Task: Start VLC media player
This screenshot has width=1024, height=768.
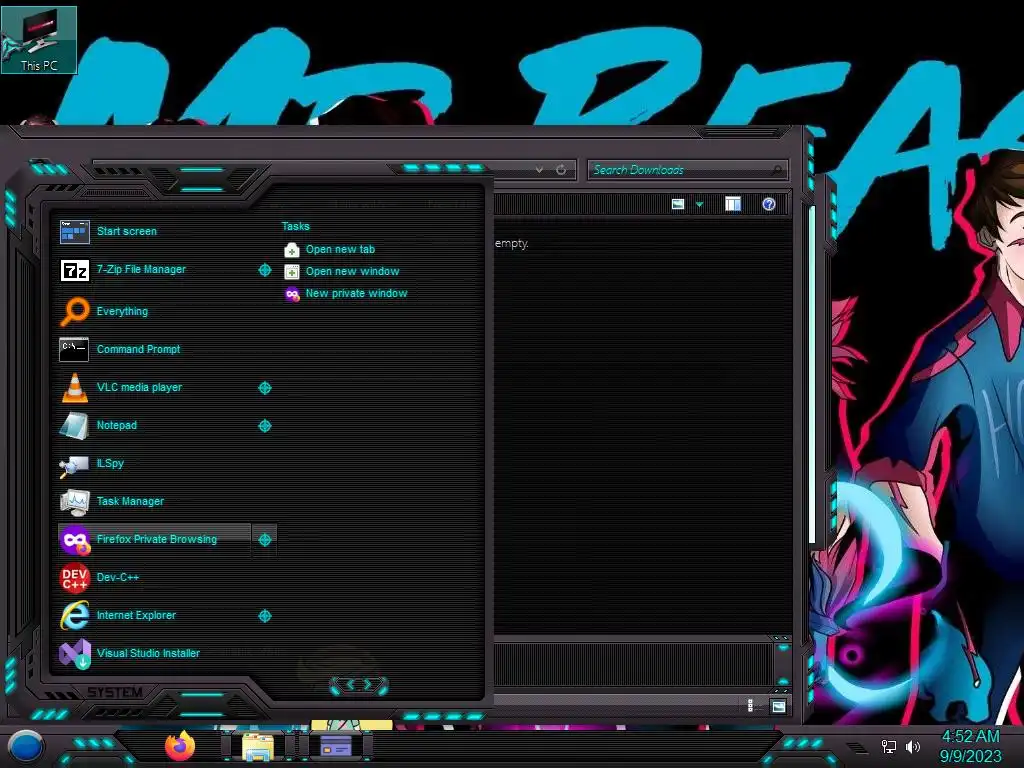Action: (x=154, y=387)
